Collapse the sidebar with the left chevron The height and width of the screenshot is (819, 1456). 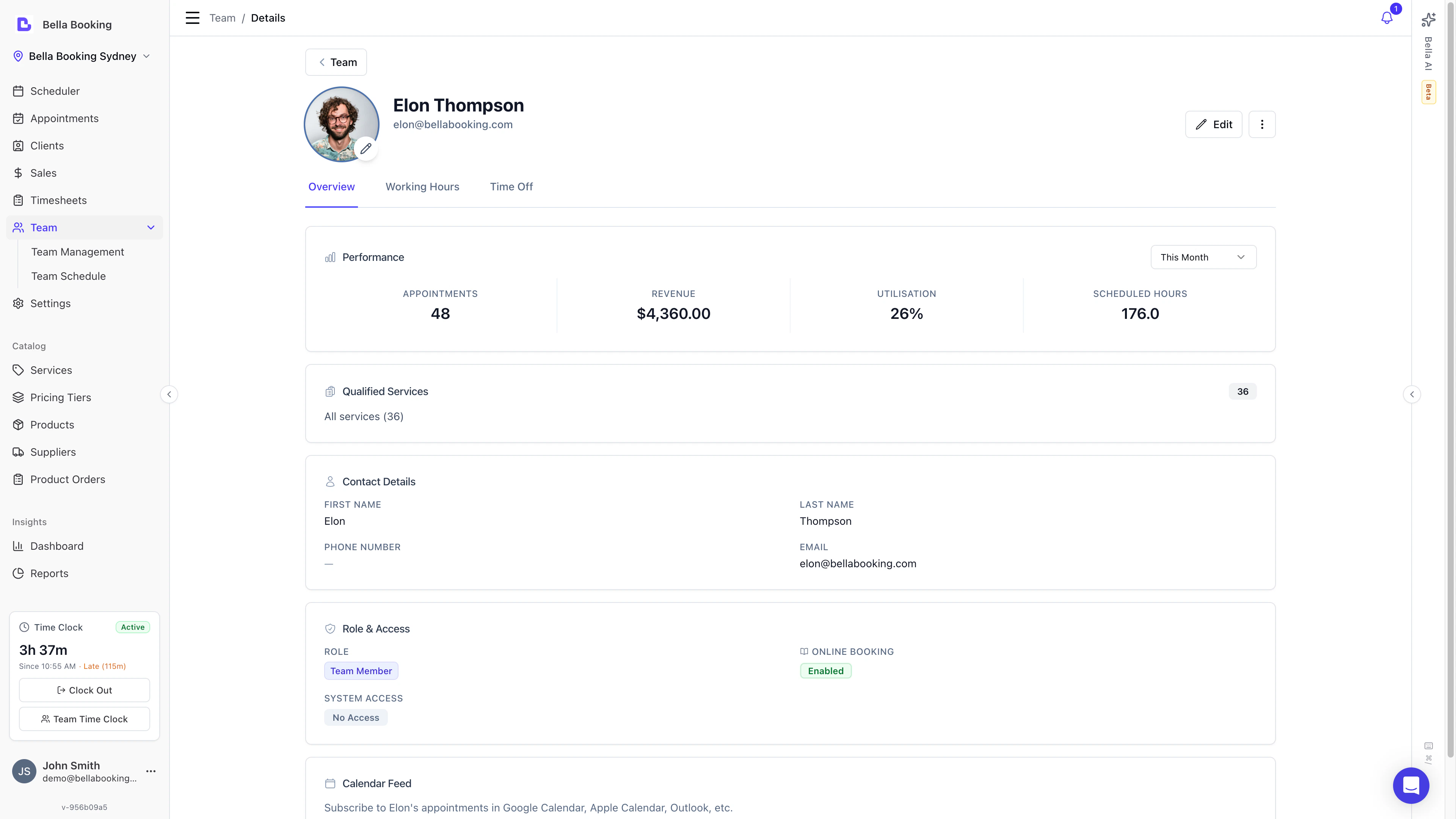169,394
